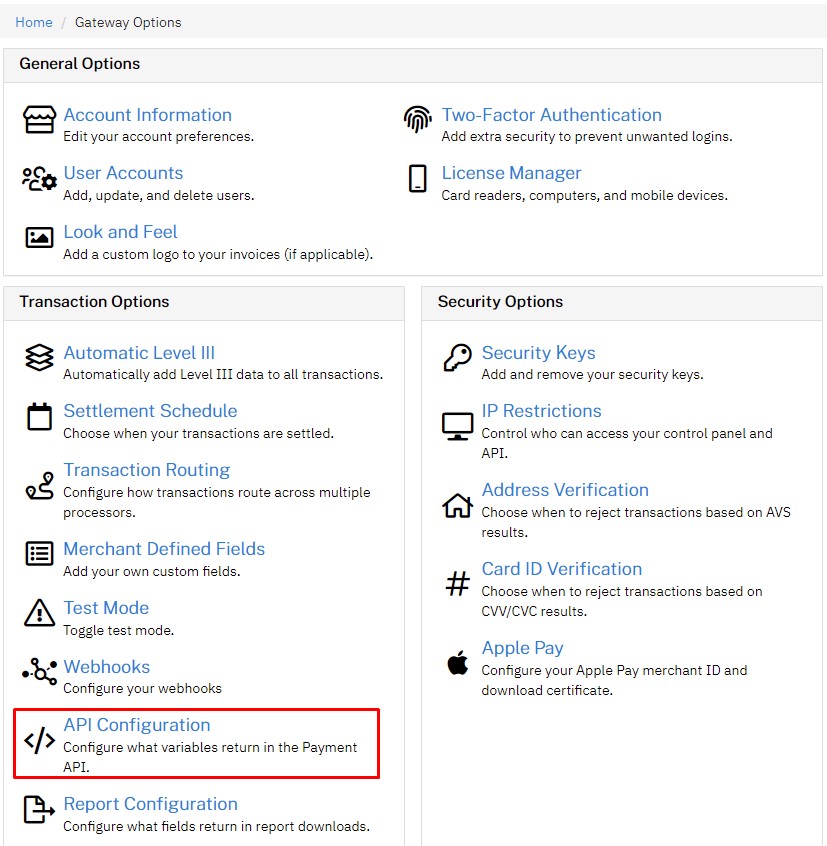Go to Home in the breadcrumb
827x846 pixels.
point(33,22)
